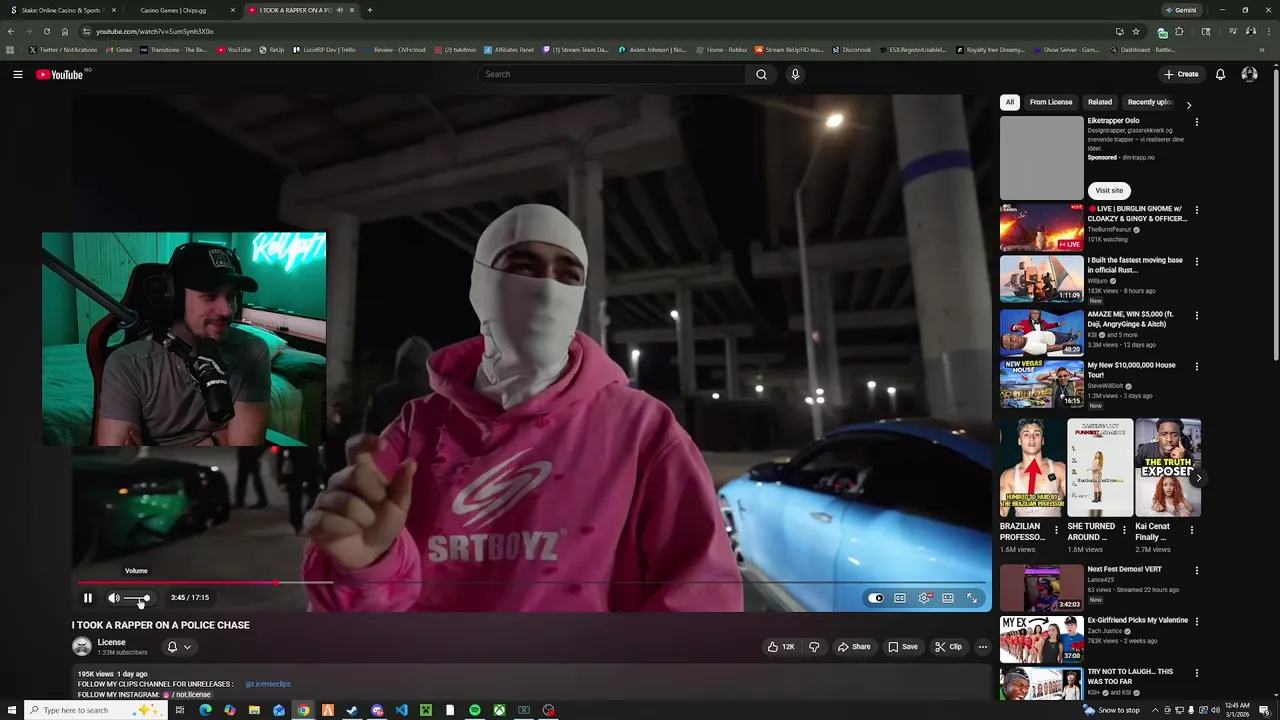Switch to Stake Online Casino tab
Image resolution: width=1280 pixels, height=720 pixels.
62,10
